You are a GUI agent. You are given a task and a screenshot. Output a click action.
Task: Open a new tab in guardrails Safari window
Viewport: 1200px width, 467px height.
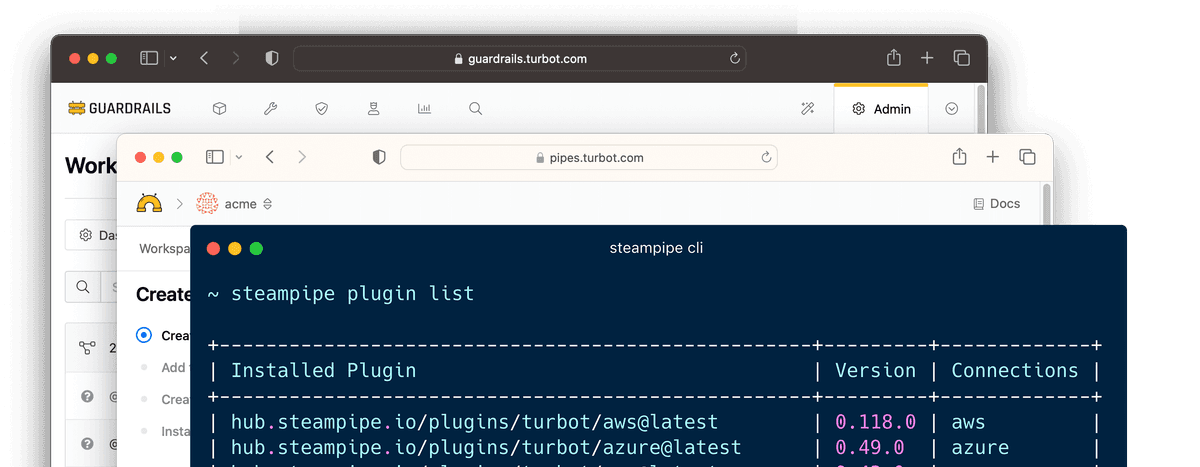927,59
